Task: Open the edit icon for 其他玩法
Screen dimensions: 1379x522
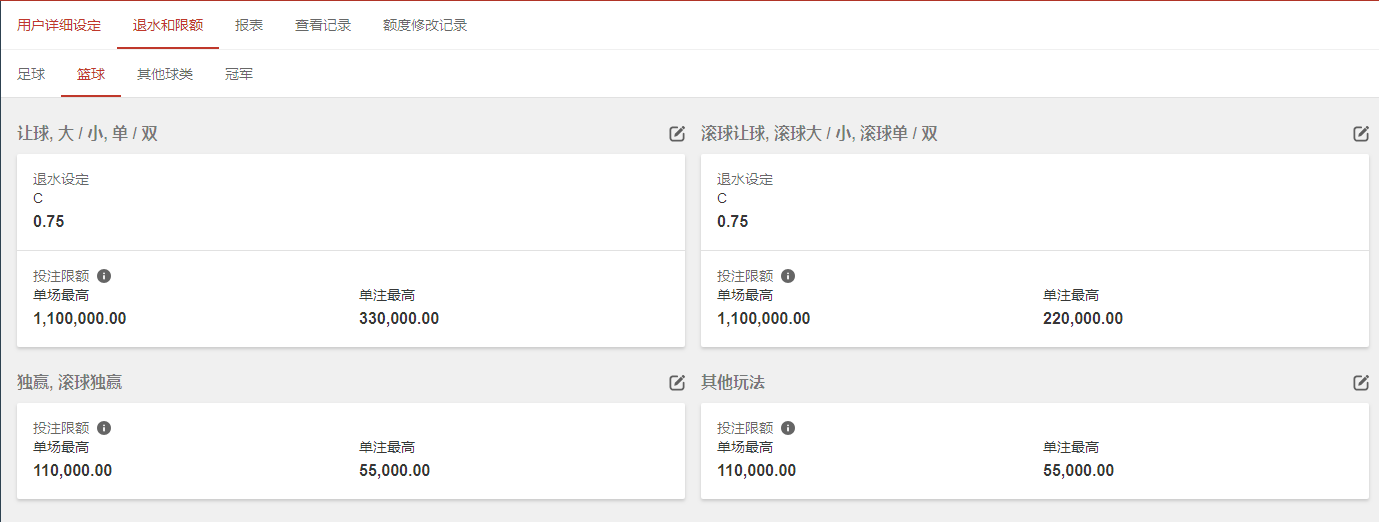Action: [1361, 382]
